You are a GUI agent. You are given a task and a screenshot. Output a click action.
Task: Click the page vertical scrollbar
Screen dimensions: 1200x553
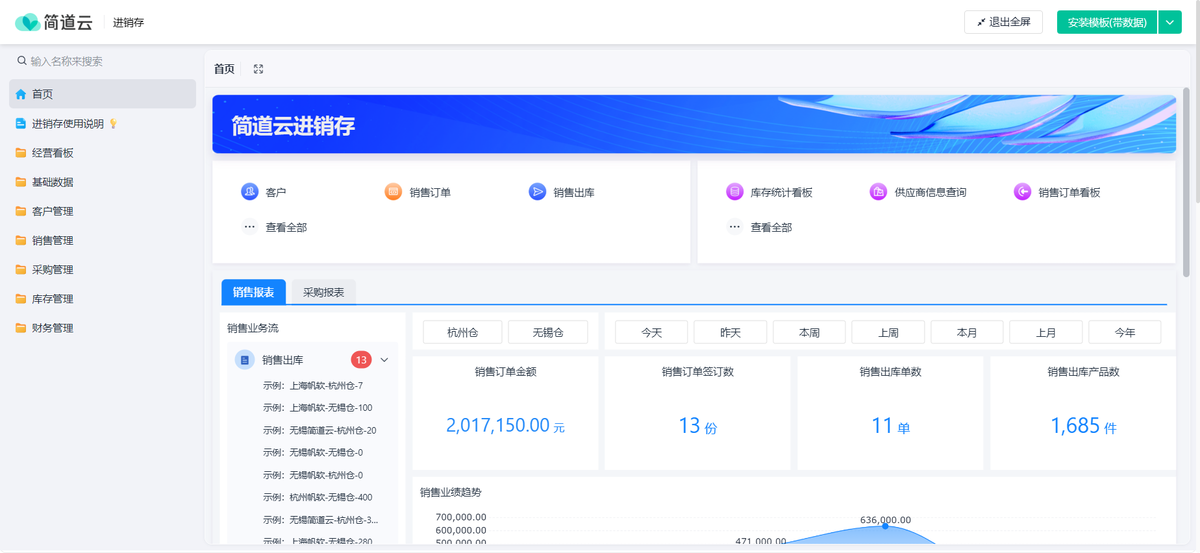click(1187, 182)
